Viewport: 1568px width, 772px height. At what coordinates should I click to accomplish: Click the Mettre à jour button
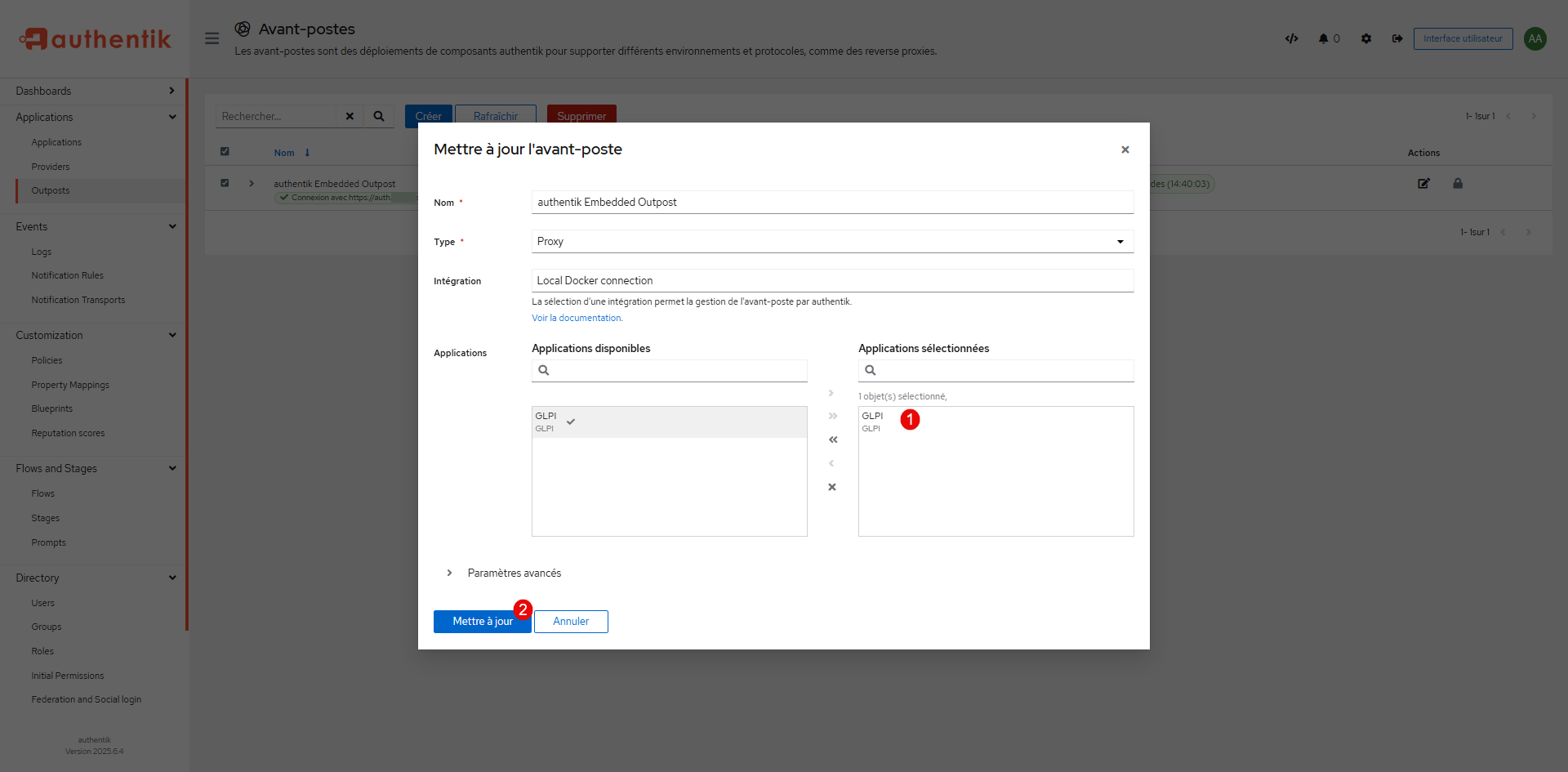coord(482,622)
